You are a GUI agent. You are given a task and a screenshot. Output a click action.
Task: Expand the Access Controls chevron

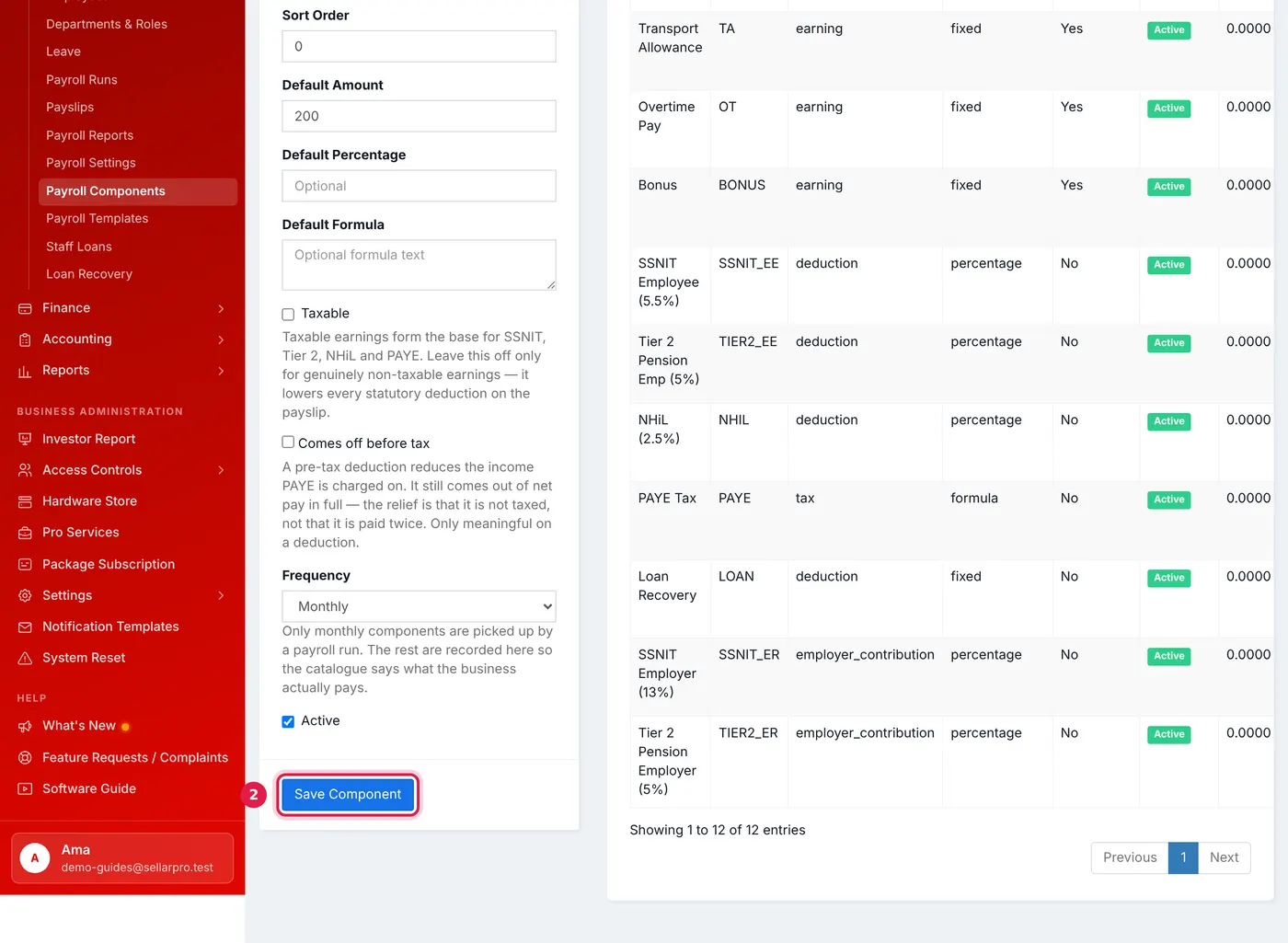(x=221, y=470)
